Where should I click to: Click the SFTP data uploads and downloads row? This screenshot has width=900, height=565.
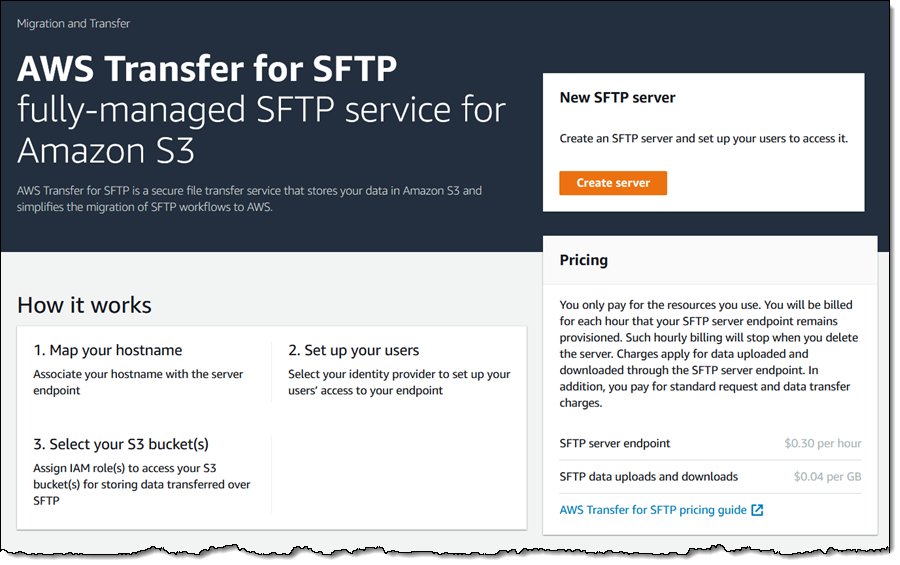(710, 477)
